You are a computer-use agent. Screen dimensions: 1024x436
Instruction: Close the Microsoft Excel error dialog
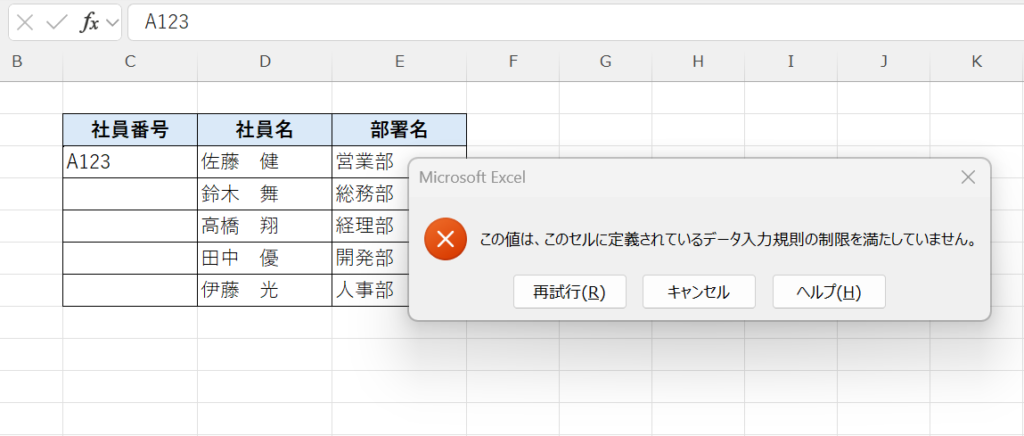click(967, 177)
